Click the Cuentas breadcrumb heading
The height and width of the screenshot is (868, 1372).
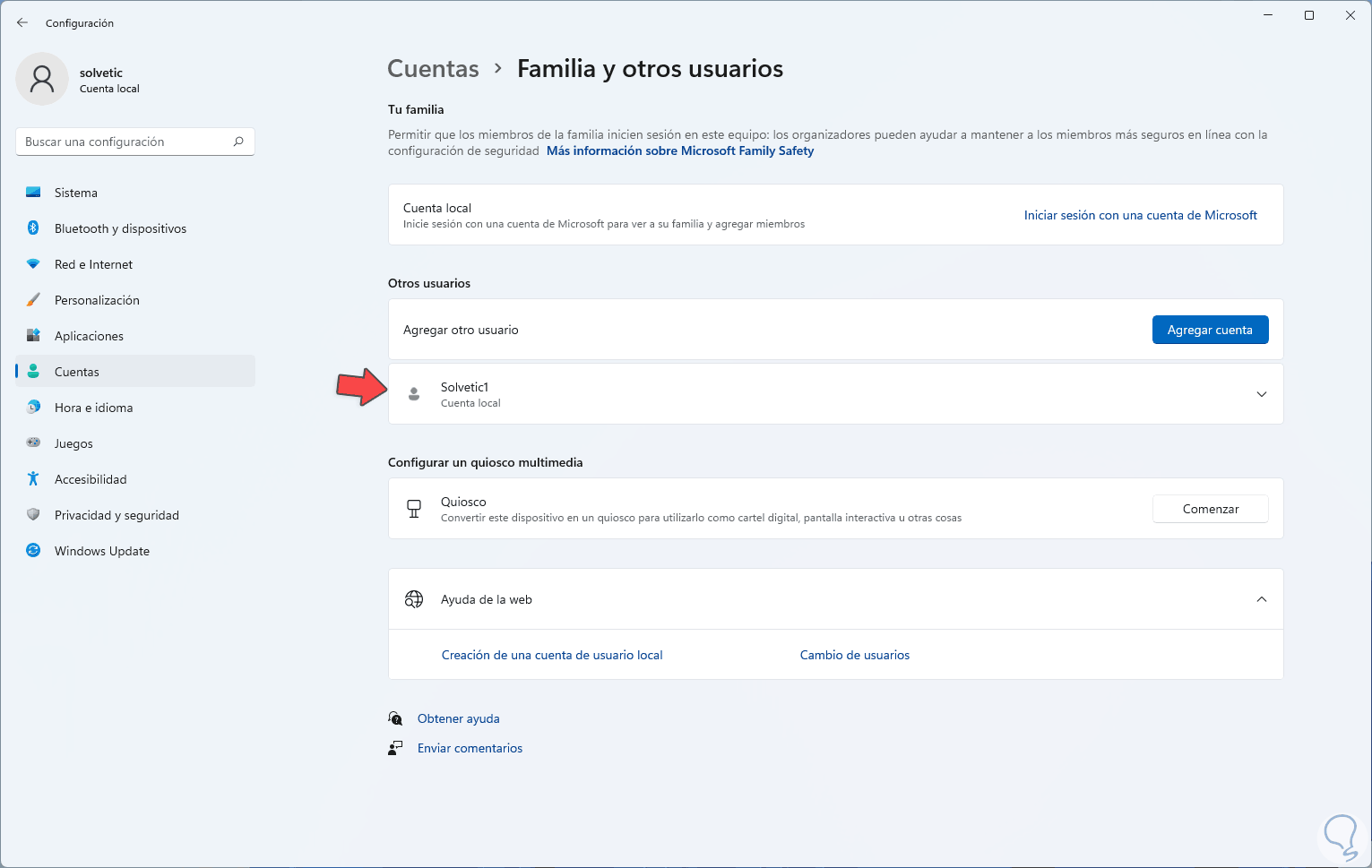433,69
